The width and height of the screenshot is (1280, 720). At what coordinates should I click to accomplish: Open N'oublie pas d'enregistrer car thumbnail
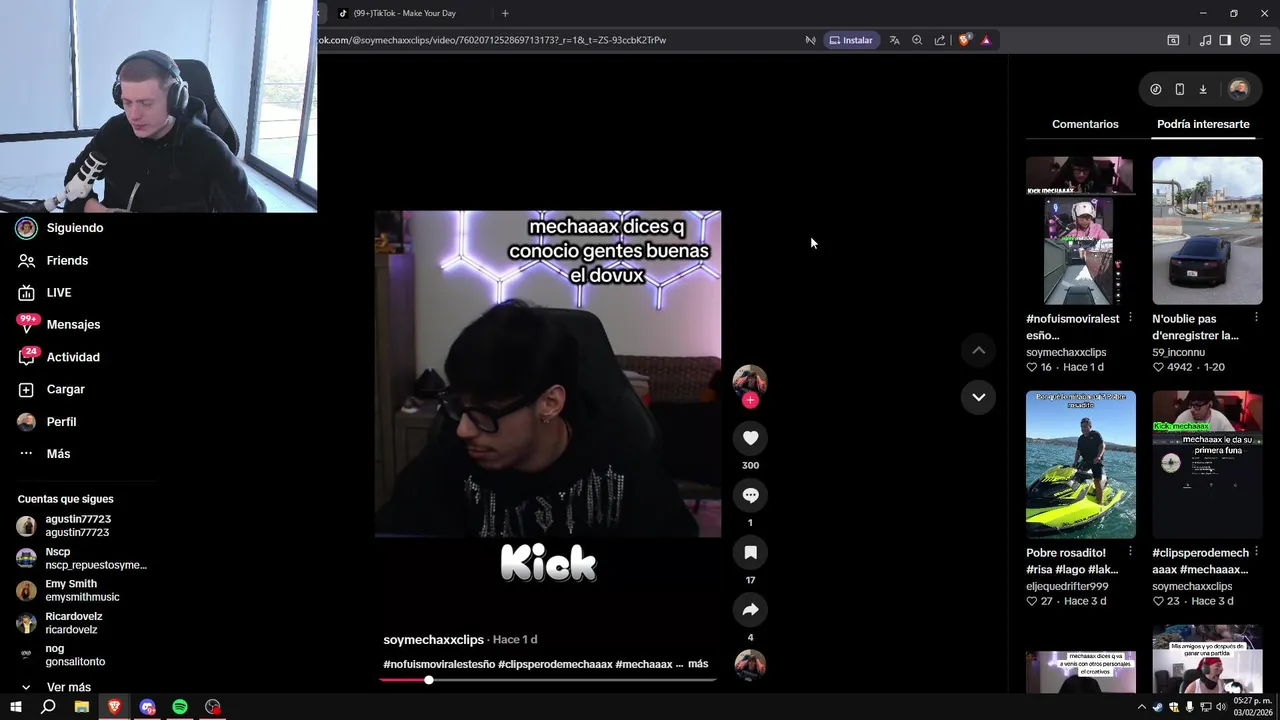(x=1207, y=230)
